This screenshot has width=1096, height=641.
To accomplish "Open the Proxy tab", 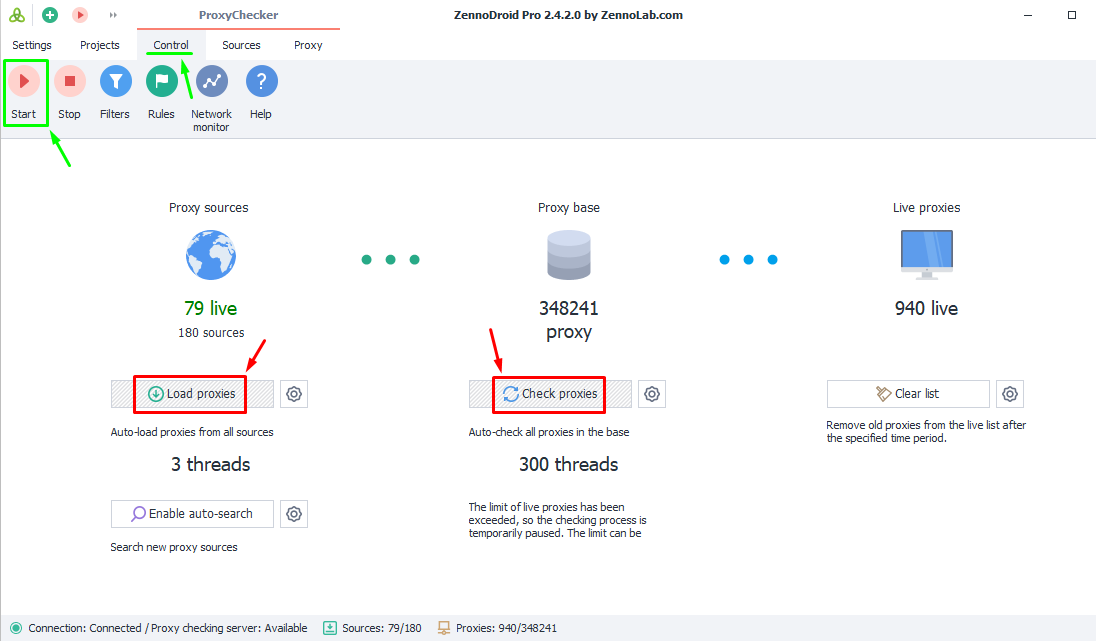I will [308, 45].
